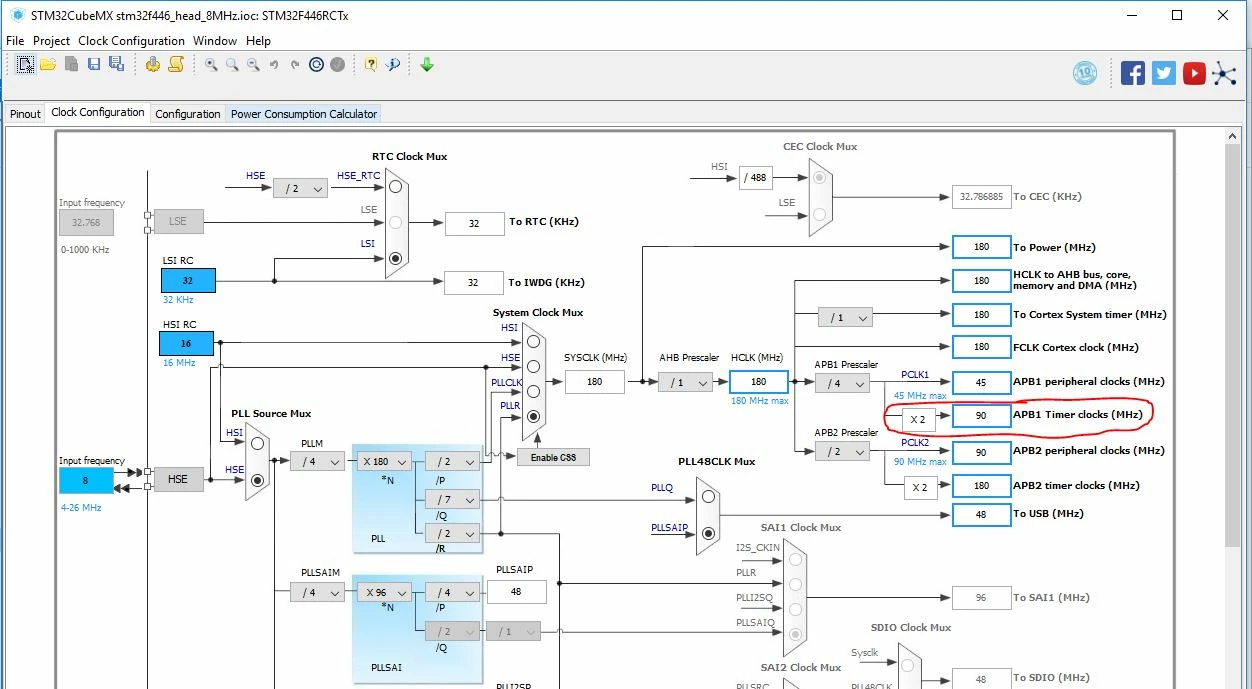
Task: Select PLLCLK in System Clock Mux
Action: [533, 391]
